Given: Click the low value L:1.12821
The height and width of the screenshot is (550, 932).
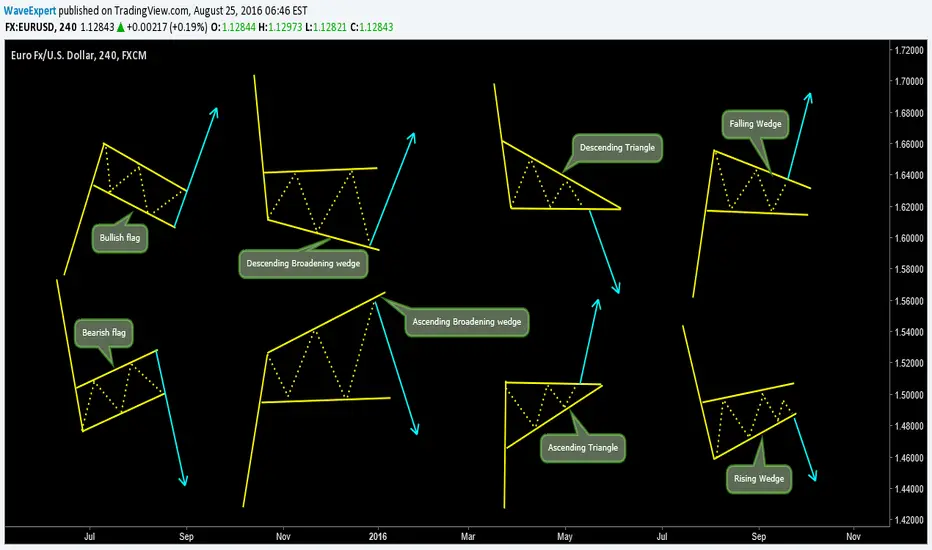Looking at the screenshot, I should 326,27.
